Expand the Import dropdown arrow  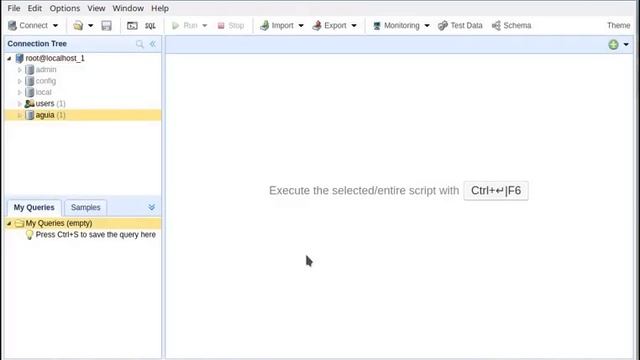(301, 25)
